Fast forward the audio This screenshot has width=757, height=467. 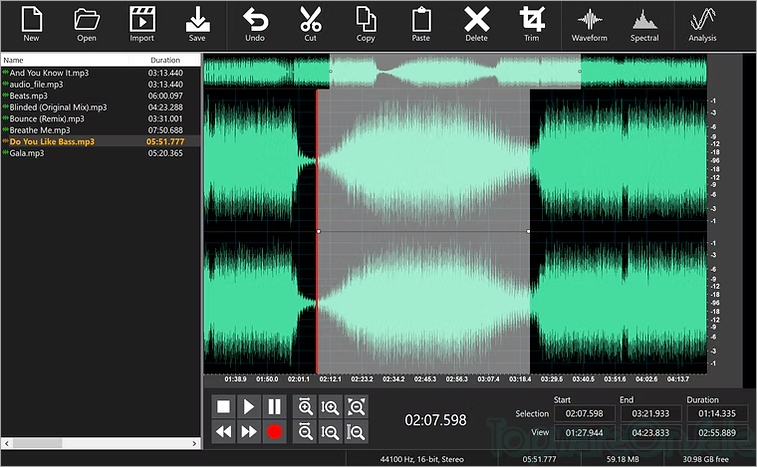click(x=249, y=431)
